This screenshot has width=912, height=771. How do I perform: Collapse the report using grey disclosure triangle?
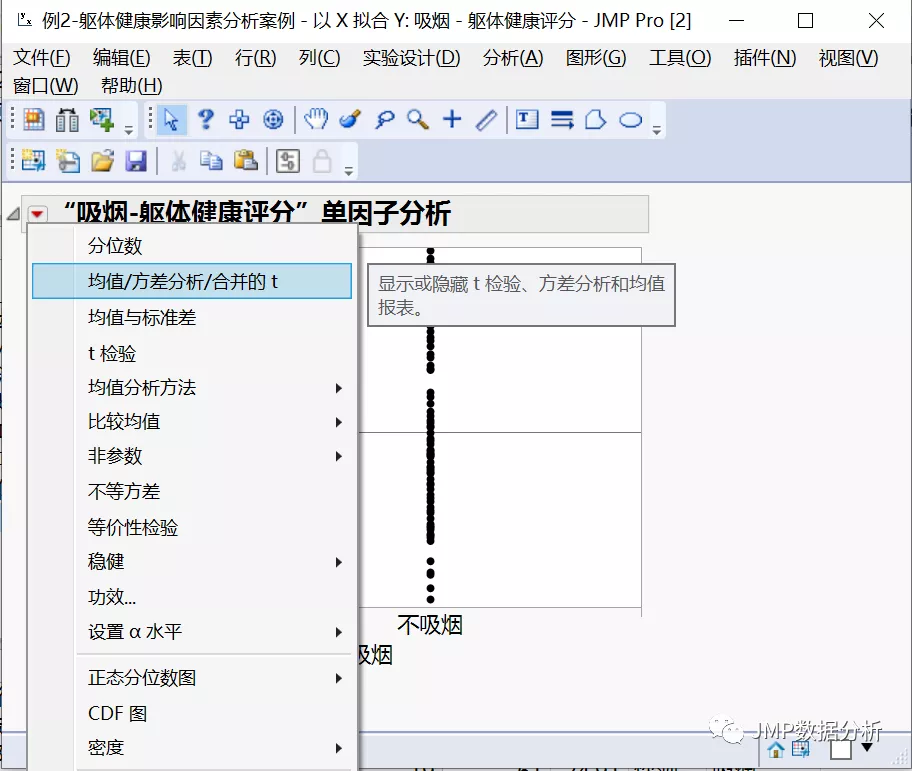(13, 214)
